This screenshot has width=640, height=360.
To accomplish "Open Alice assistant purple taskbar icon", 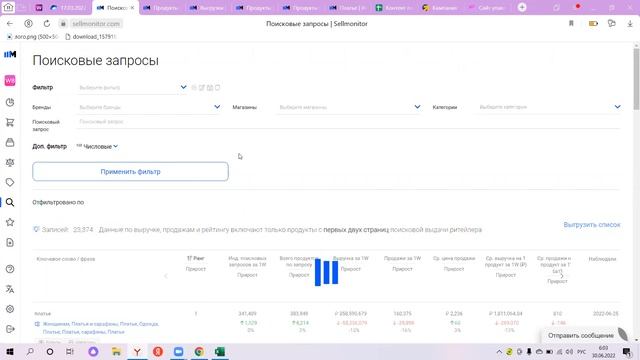I will 93,351.
